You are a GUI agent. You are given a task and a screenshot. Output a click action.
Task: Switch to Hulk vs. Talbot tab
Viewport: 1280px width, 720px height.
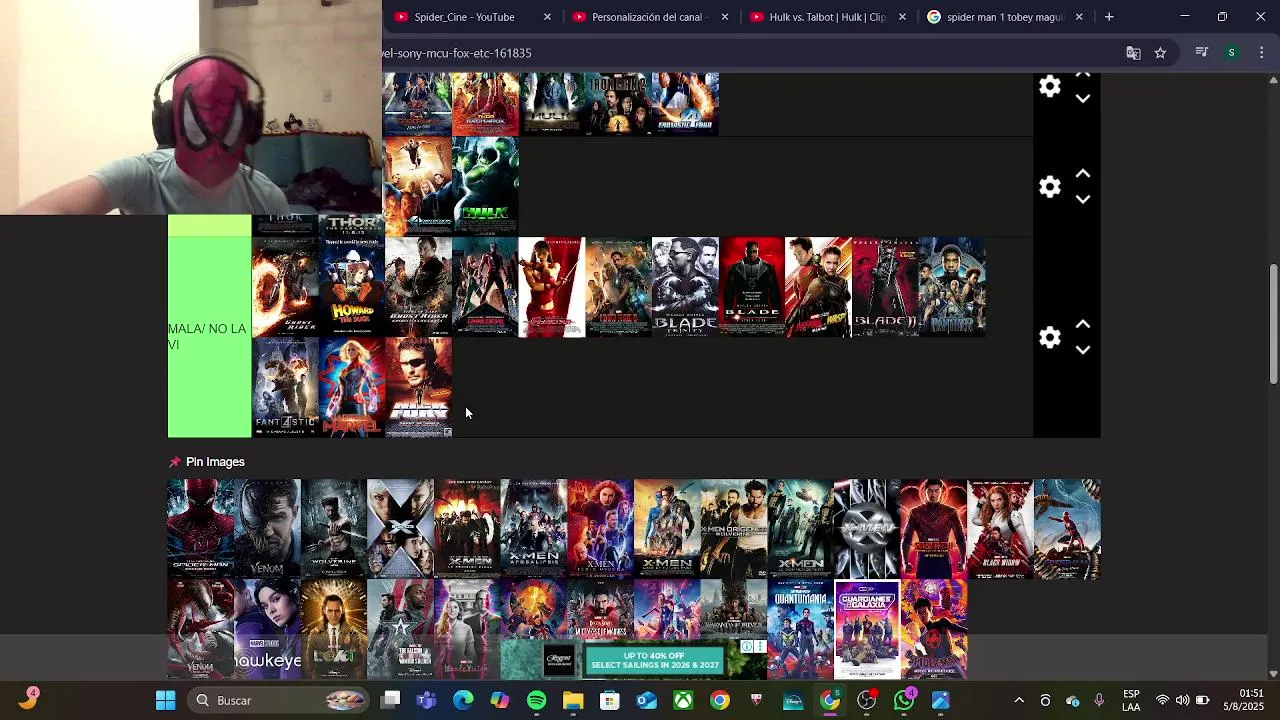(827, 17)
